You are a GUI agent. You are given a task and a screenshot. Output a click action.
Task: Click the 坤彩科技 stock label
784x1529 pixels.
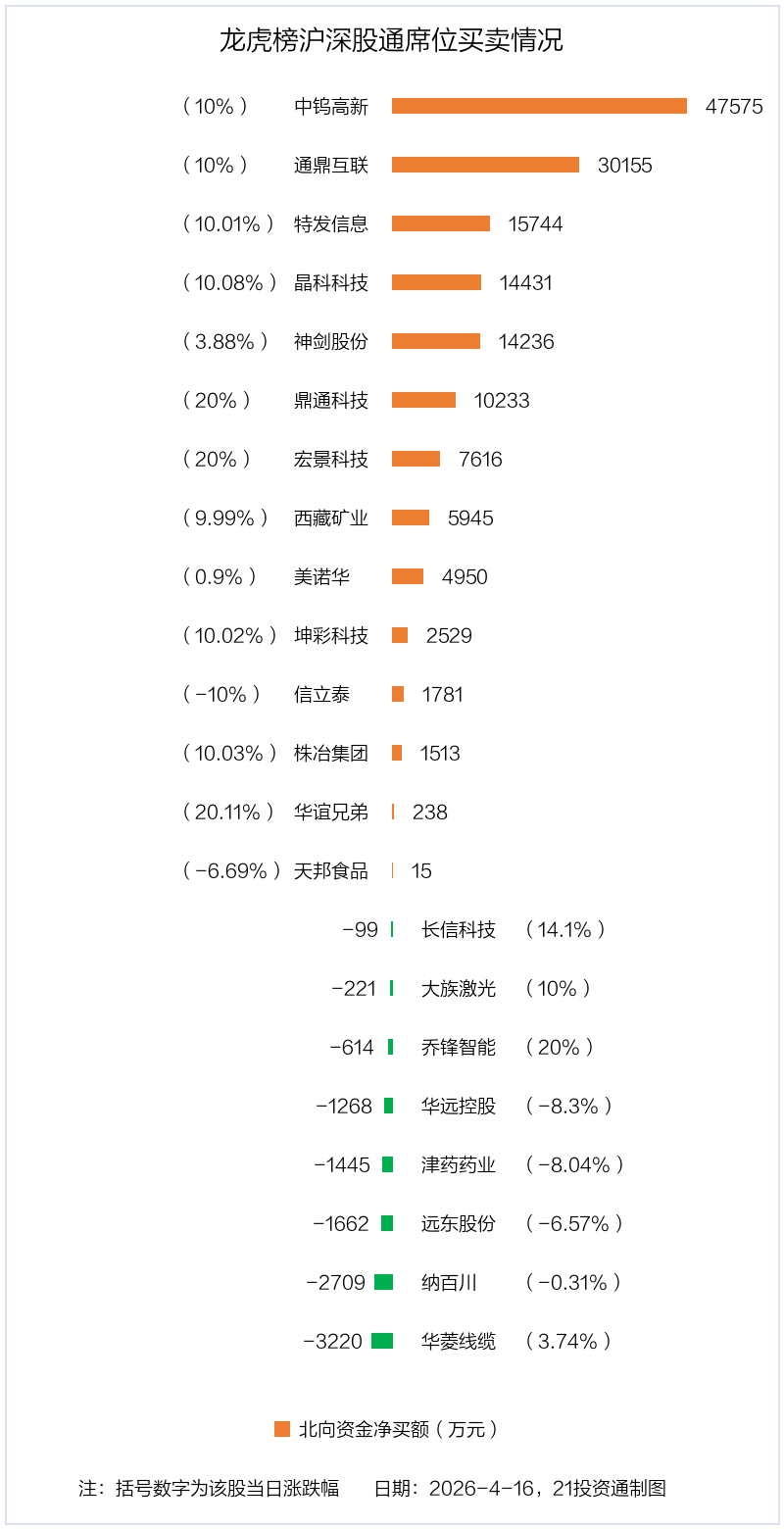pos(331,635)
